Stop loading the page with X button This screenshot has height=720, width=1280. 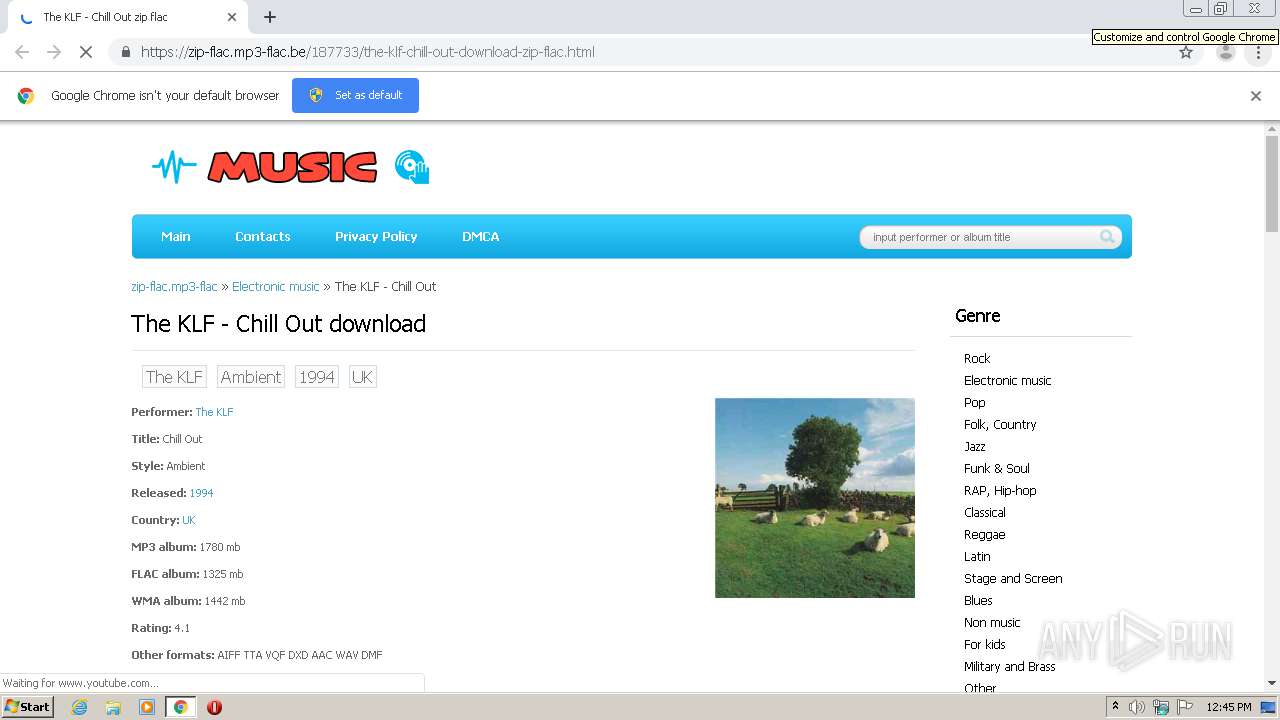coord(86,52)
